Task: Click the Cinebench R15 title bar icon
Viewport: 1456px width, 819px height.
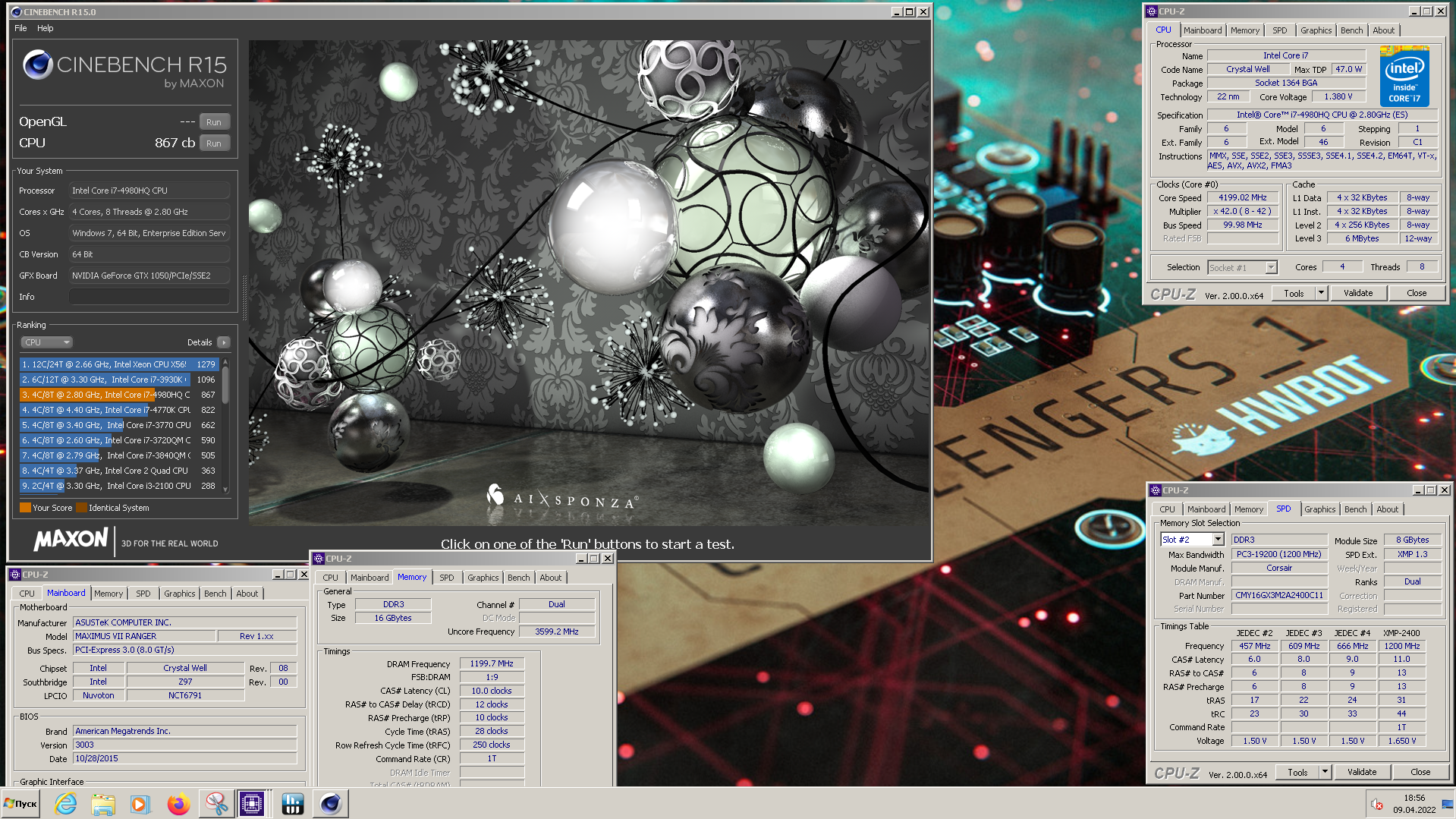Action: coord(16,11)
